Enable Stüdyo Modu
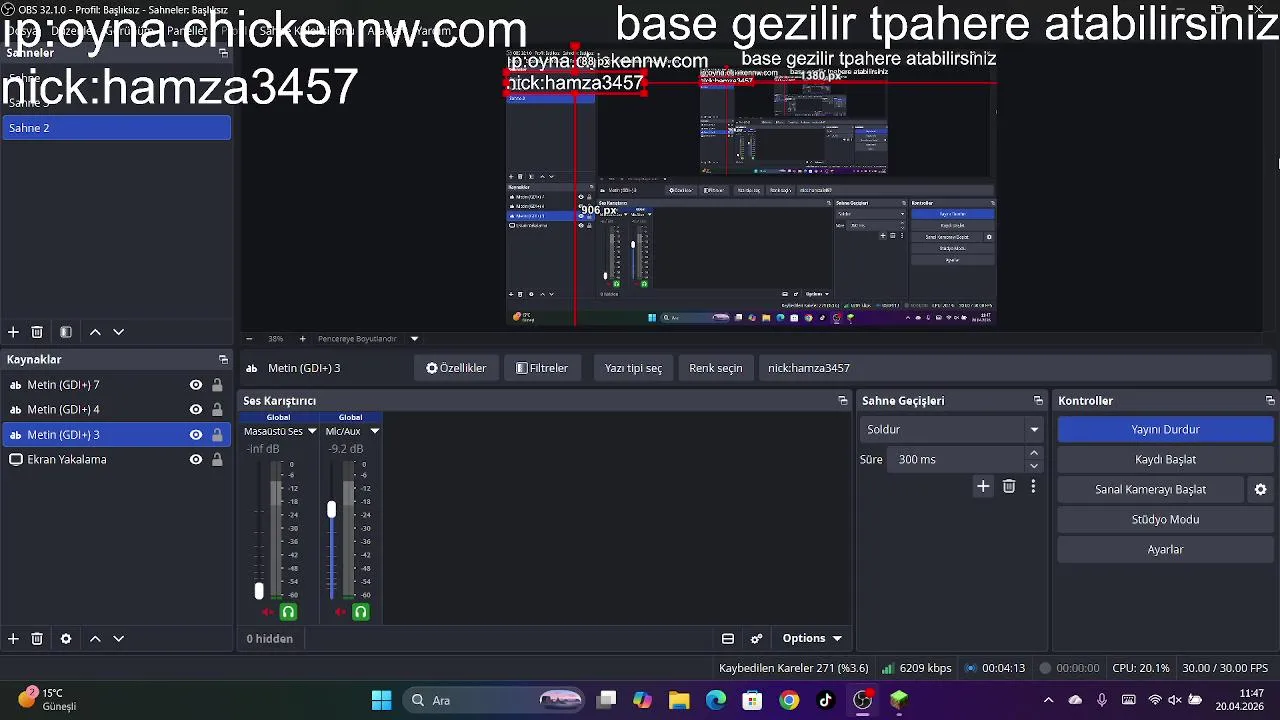This screenshot has width=1280, height=720. point(1165,519)
